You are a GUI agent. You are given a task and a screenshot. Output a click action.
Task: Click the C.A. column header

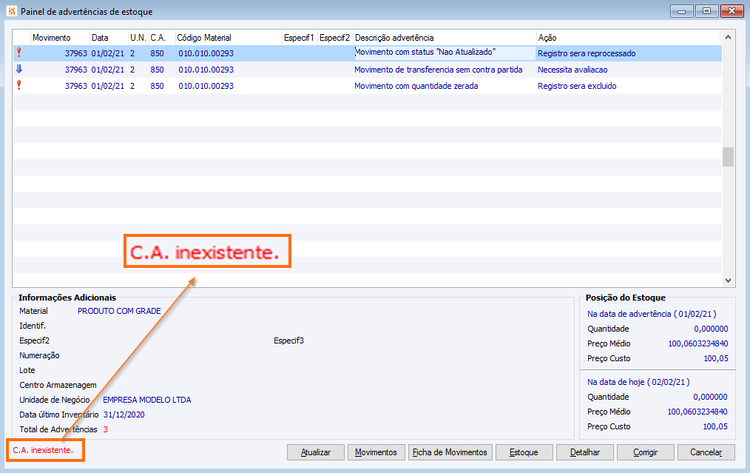[x=161, y=38]
